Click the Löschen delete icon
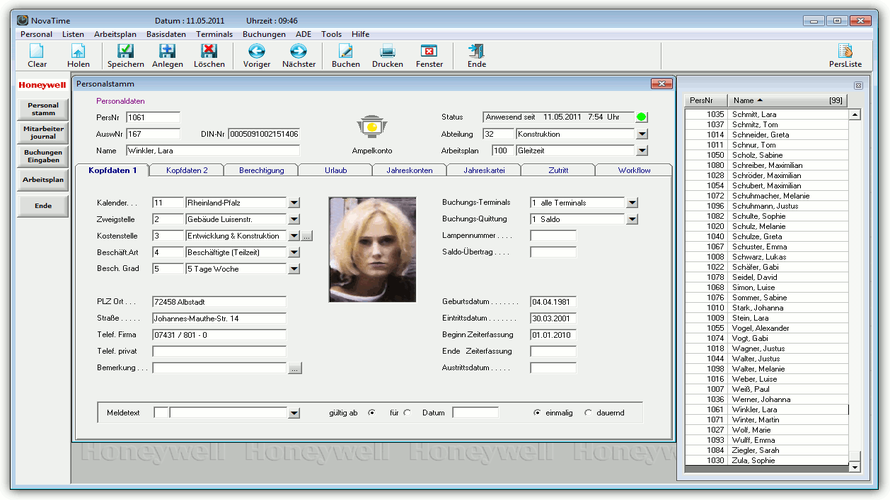This screenshot has width=890, height=500. point(209,52)
